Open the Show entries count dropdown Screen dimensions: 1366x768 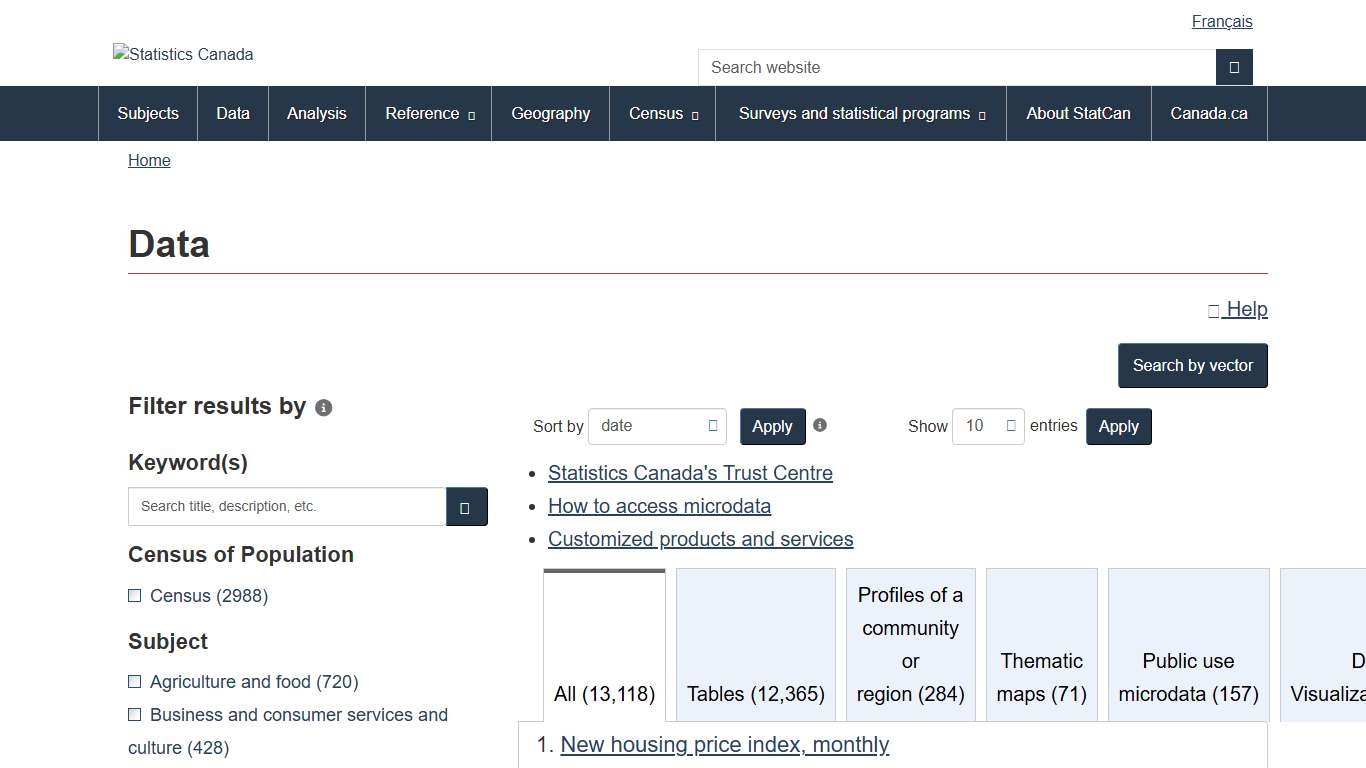click(x=987, y=426)
